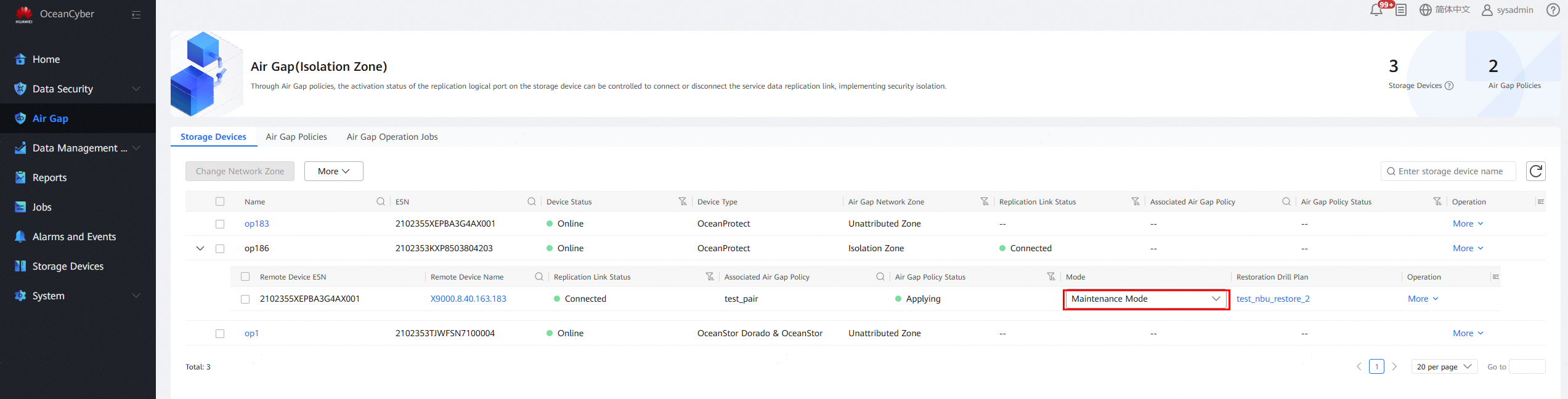
Task: Open the sysadmin user menu
Action: pos(1508,10)
